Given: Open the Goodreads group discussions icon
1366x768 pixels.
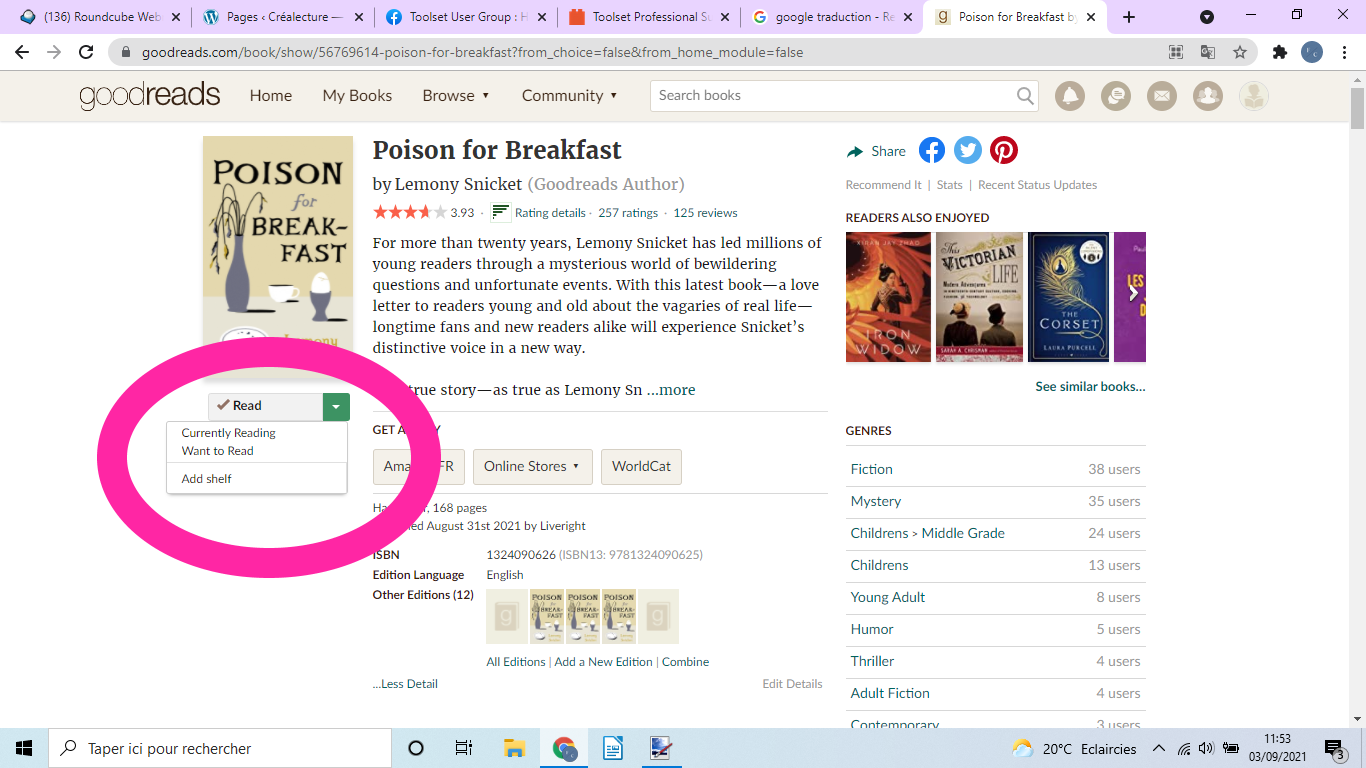Looking at the screenshot, I should pos(1116,96).
